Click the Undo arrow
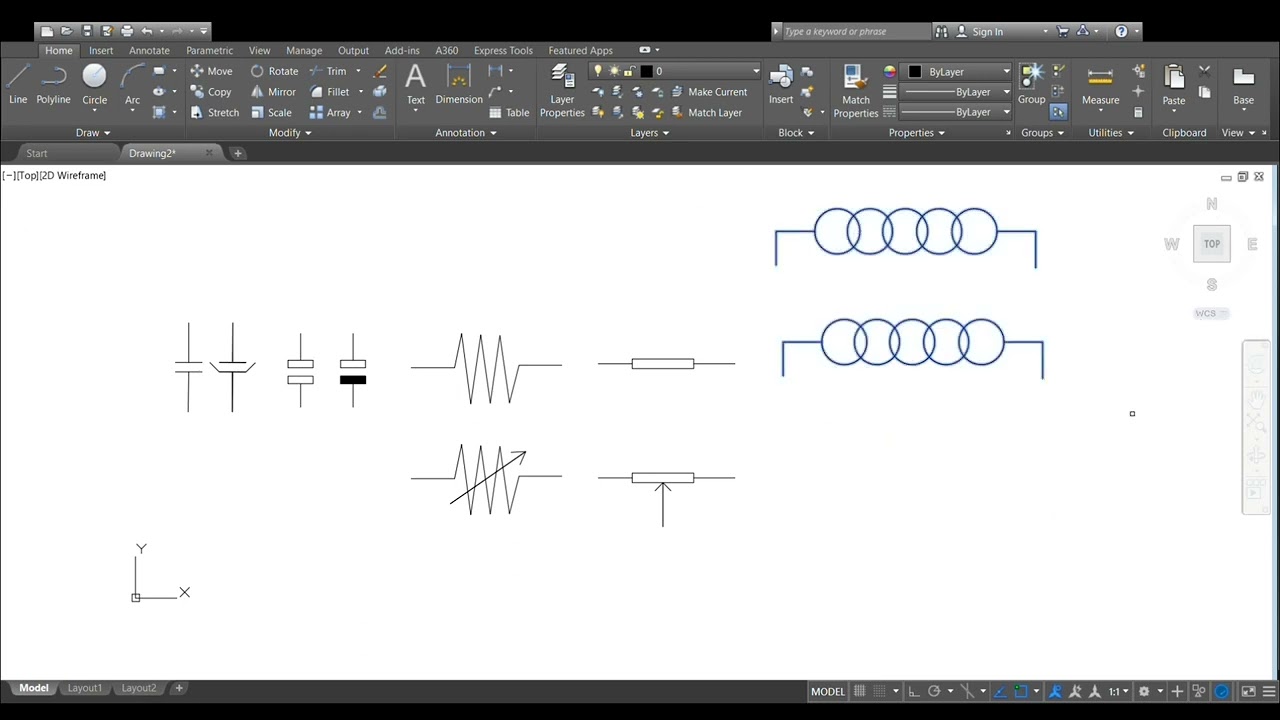1280x720 pixels. coord(147,31)
